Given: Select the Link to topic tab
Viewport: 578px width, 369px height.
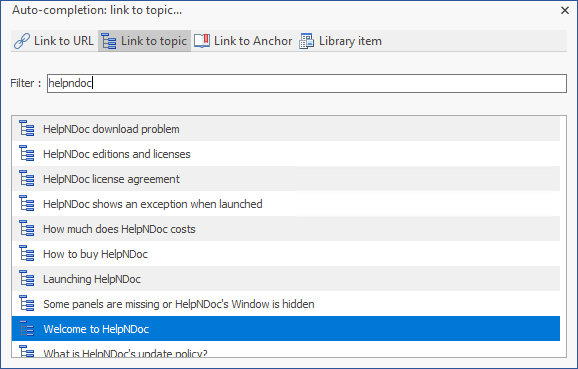Looking at the screenshot, I should click(144, 41).
